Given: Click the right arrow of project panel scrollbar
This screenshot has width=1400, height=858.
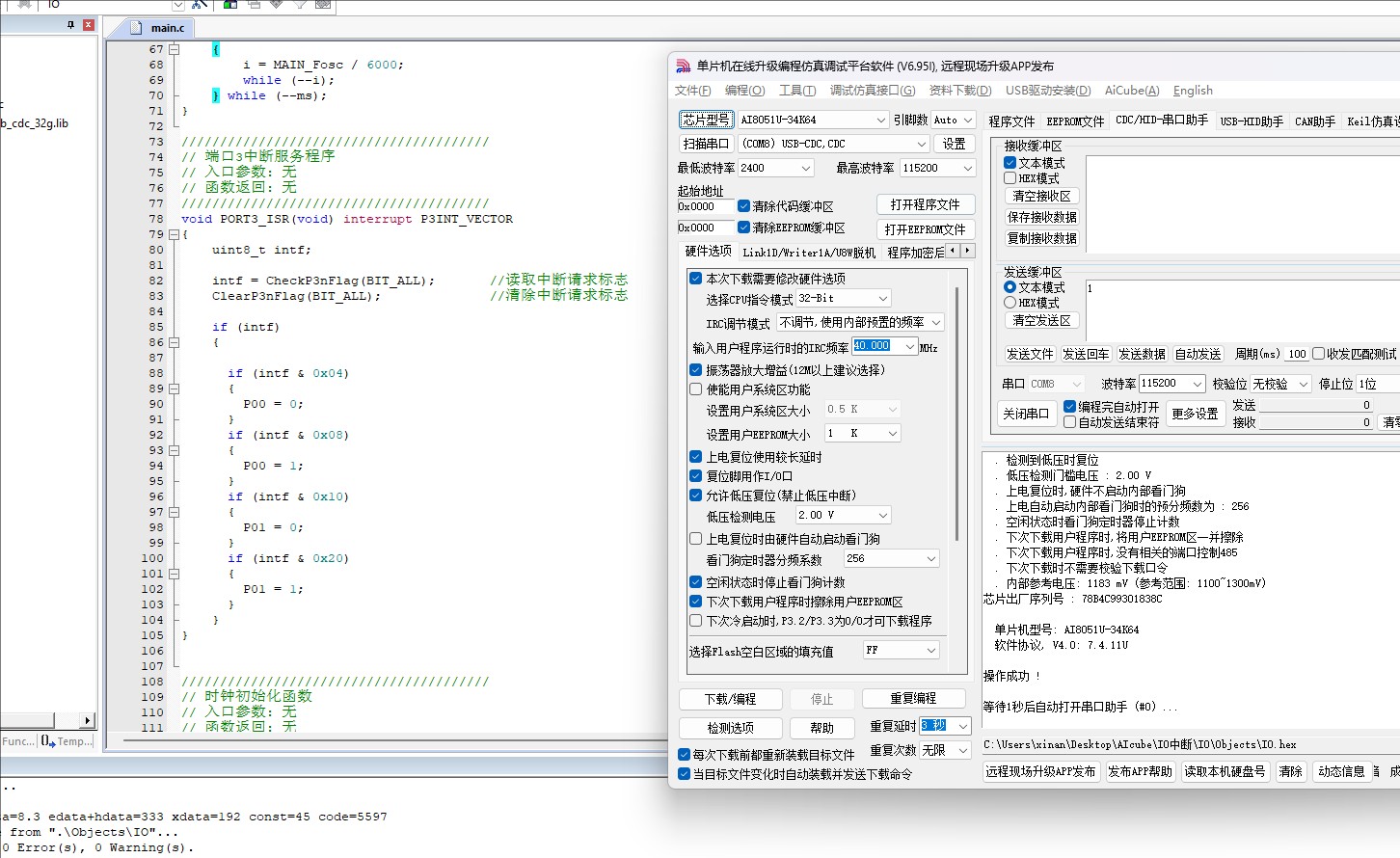Looking at the screenshot, I should click(x=88, y=720).
